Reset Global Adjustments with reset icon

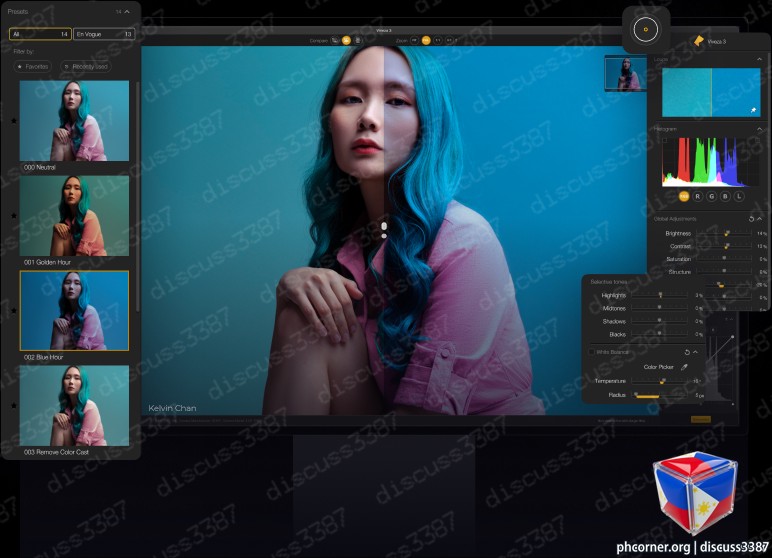(751, 219)
